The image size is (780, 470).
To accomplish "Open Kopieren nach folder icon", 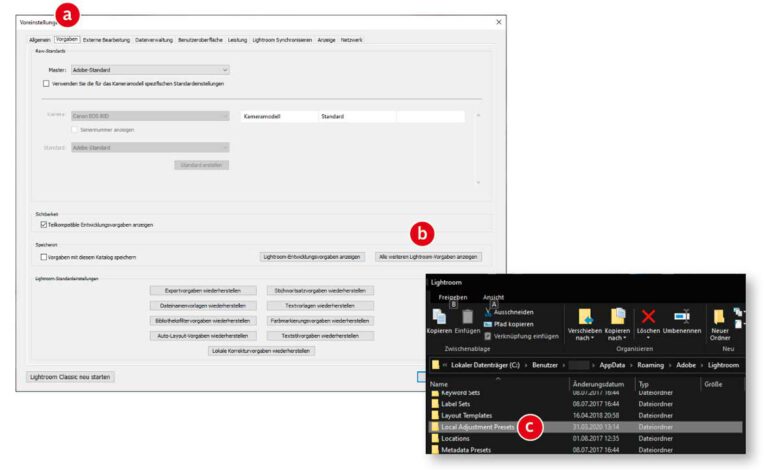I will pos(617,316).
